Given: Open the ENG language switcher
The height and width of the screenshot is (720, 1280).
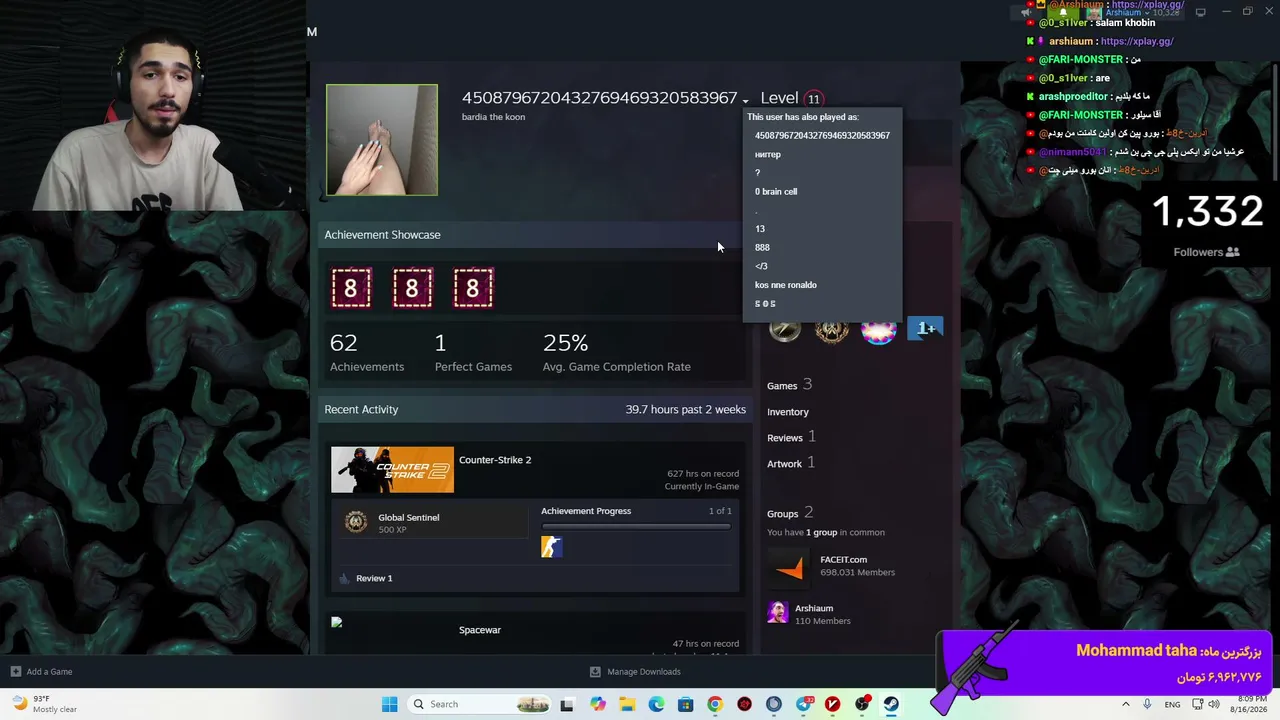Looking at the screenshot, I should (1173, 704).
